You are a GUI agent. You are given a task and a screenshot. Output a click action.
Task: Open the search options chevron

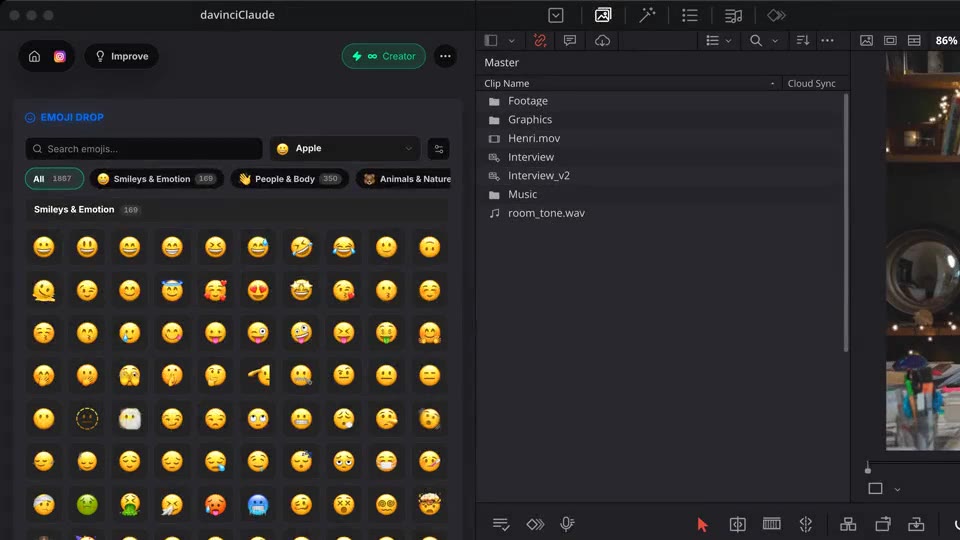coord(774,41)
